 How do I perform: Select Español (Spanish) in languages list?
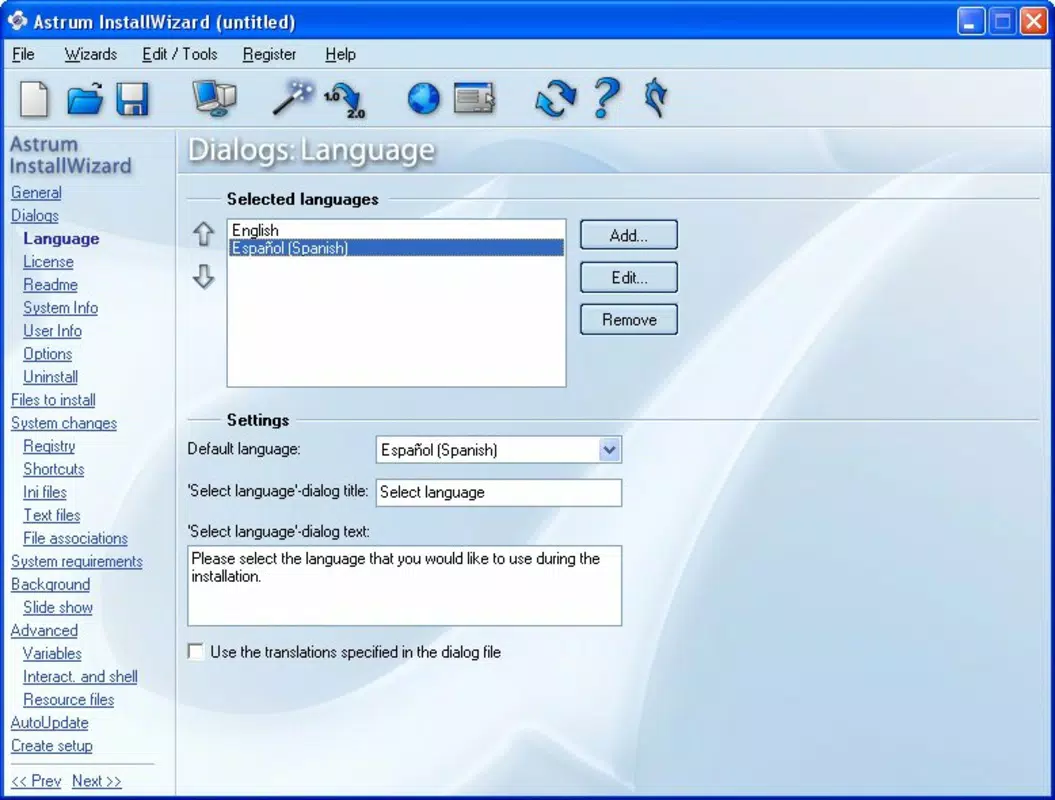pyautogui.click(x=396, y=248)
